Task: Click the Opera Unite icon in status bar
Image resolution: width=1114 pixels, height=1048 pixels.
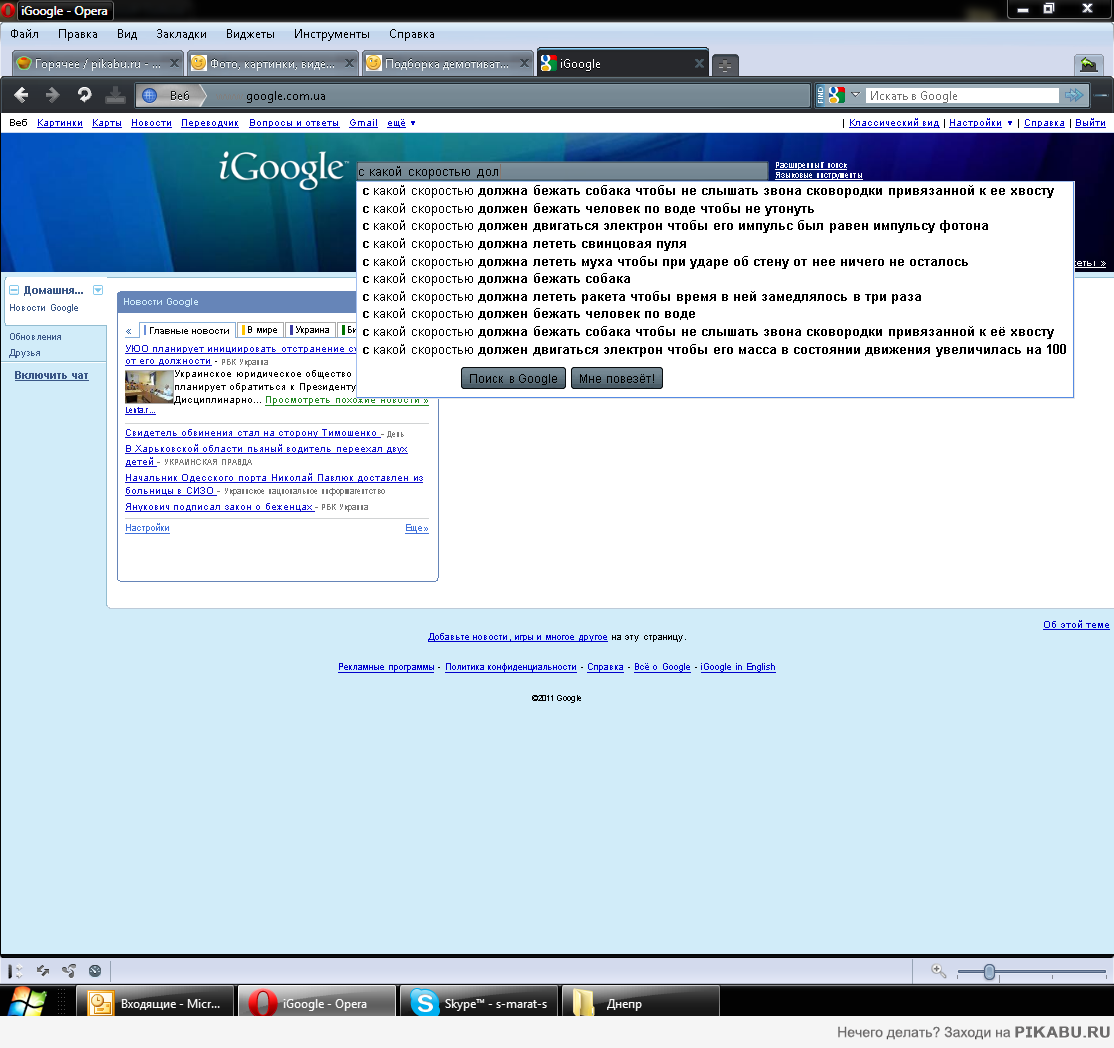Action: tap(69, 971)
